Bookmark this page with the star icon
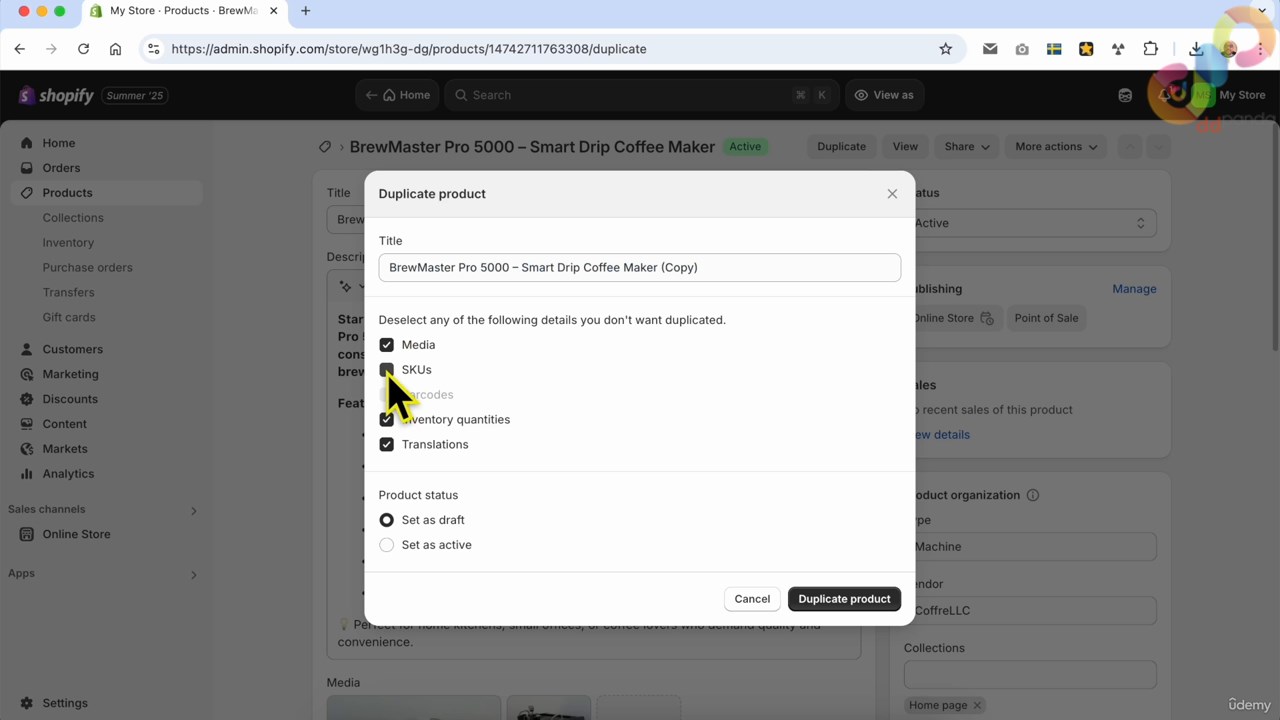Screen dimensions: 1280x720 point(945,49)
